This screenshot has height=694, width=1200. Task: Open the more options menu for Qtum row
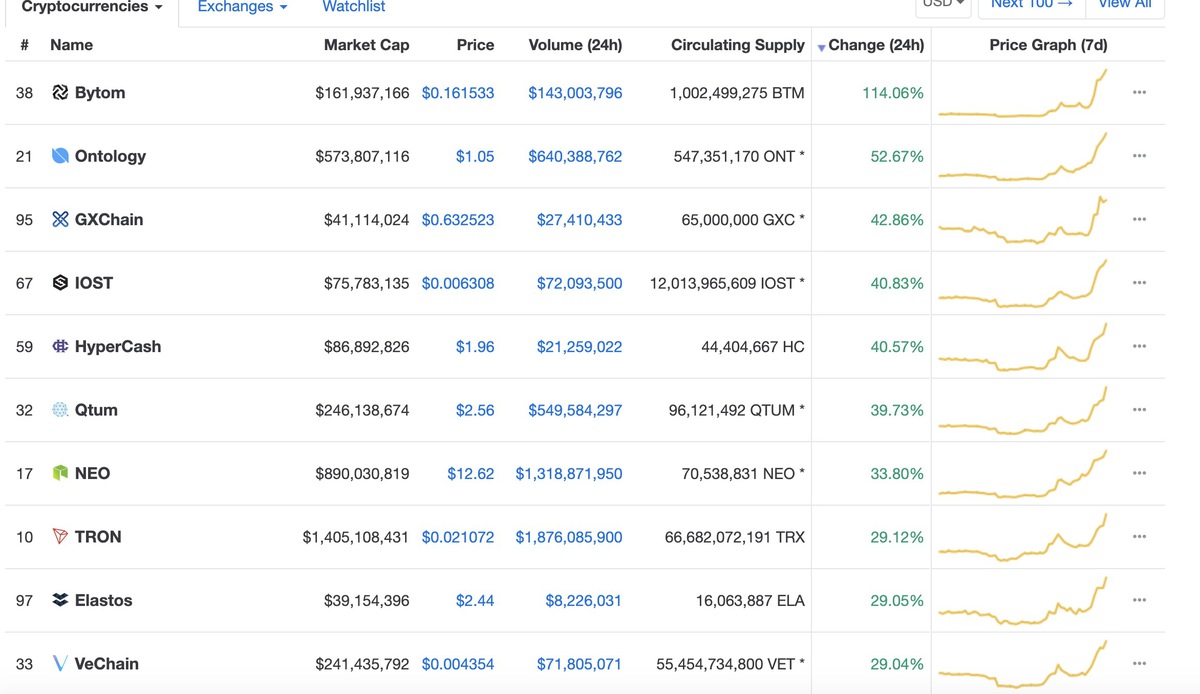point(1139,410)
